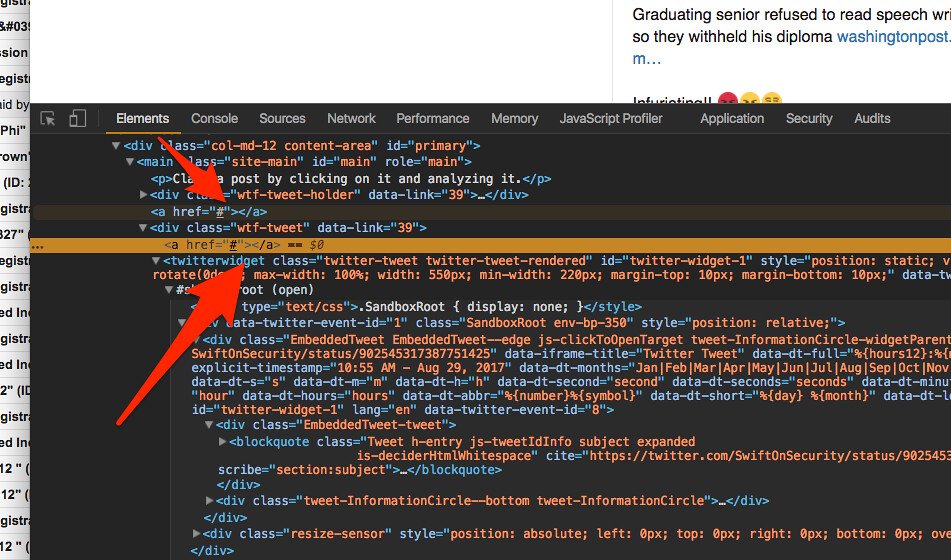Select the style text/css SandboxRoot row
This screenshot has width=951, height=560.
pos(415,307)
